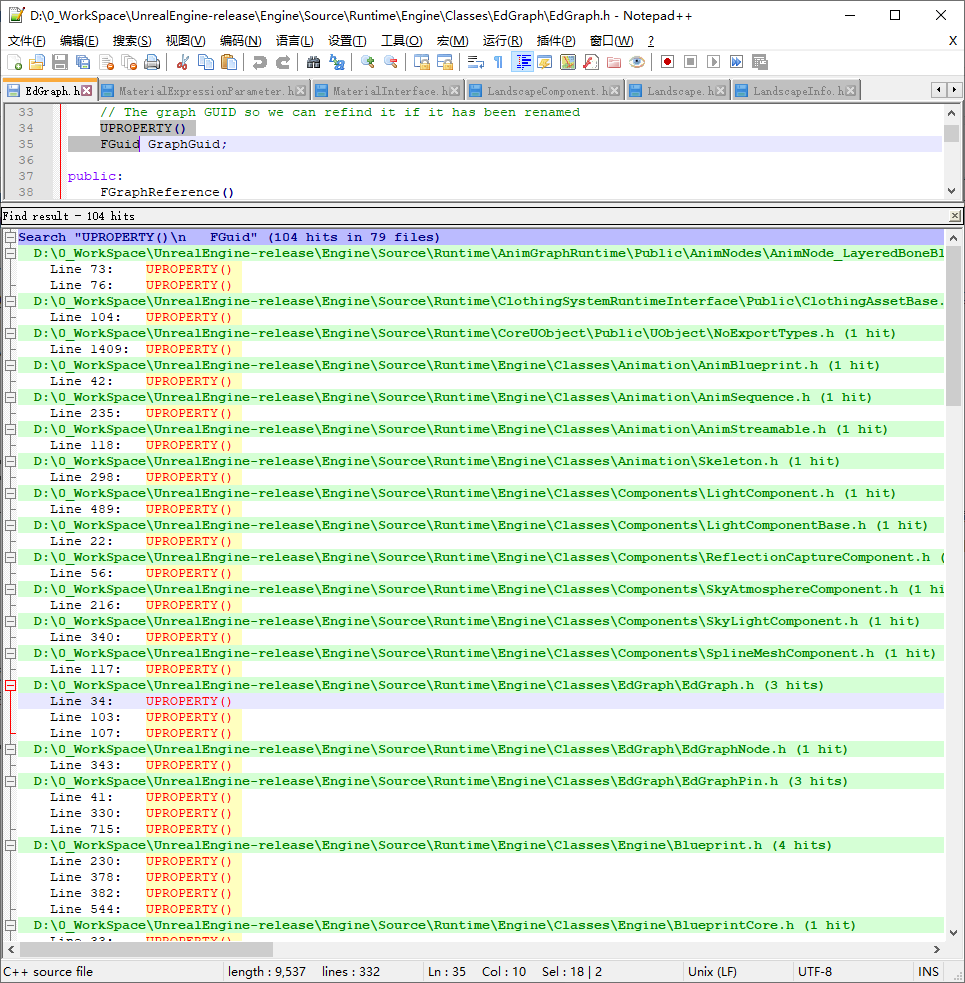The width and height of the screenshot is (965, 983).
Task: Print the current document
Action: (x=150, y=61)
